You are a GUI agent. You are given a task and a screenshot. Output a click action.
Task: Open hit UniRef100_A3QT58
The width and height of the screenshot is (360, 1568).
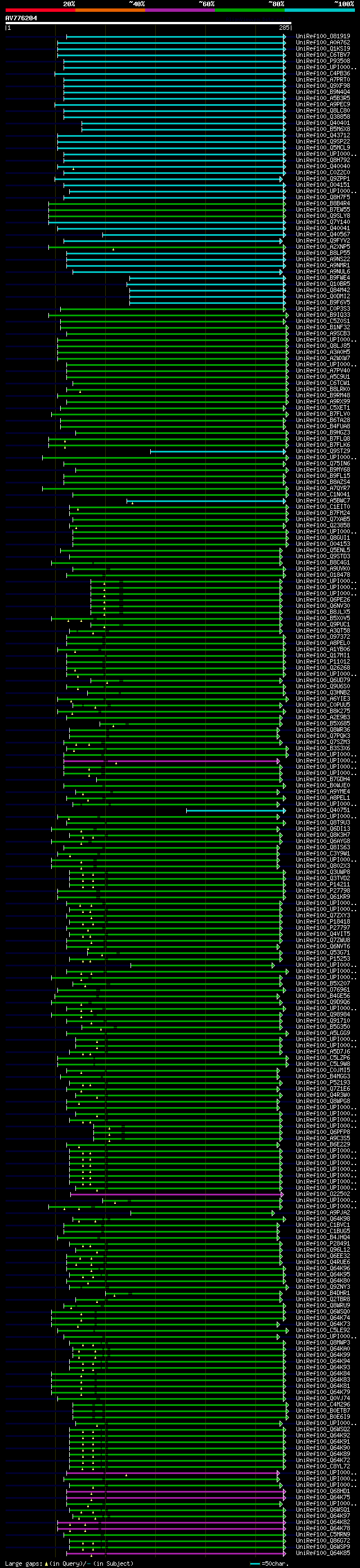click(x=323, y=630)
